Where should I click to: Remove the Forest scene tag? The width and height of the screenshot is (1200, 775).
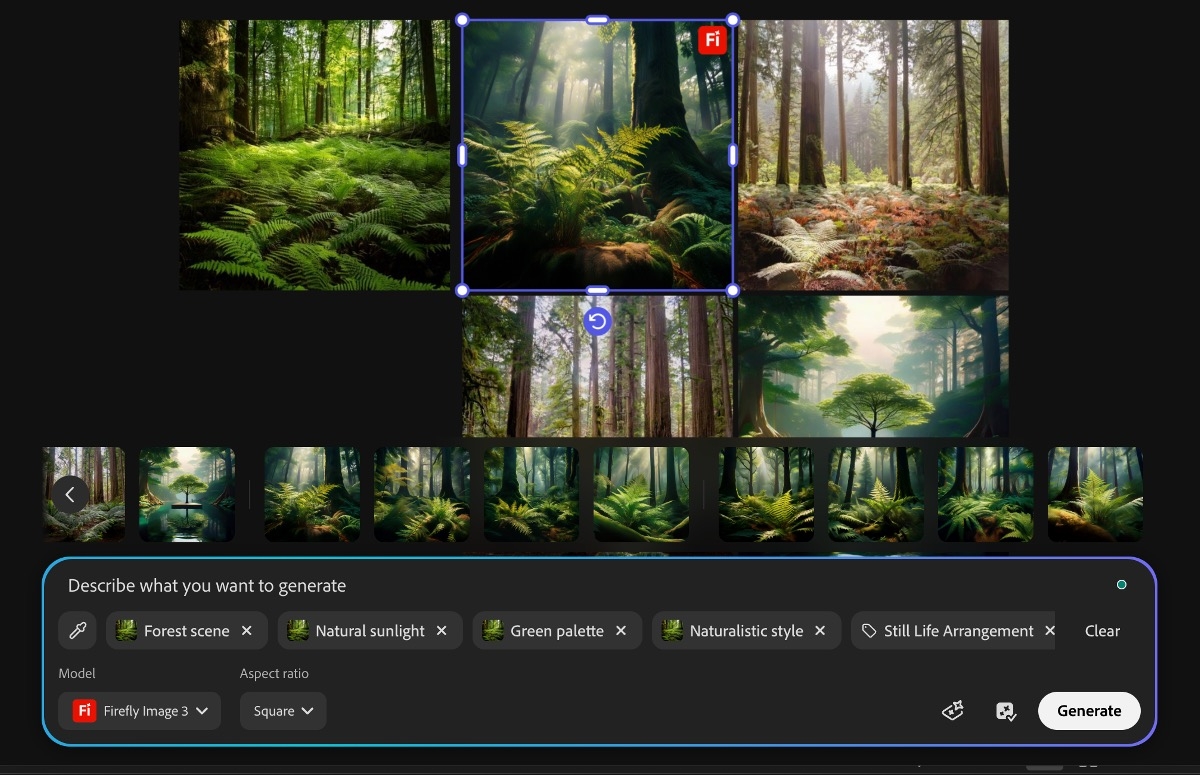(x=247, y=631)
